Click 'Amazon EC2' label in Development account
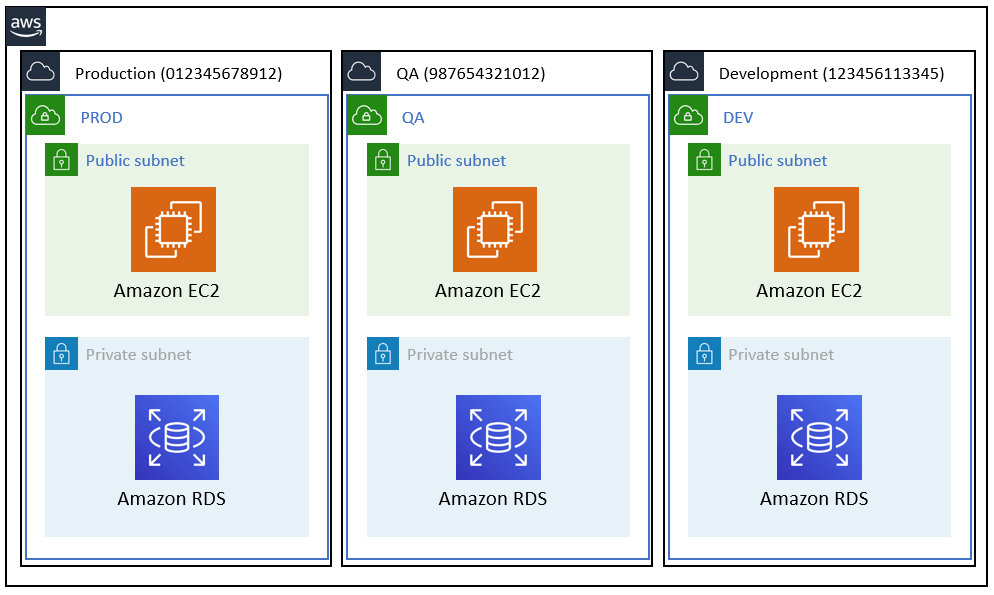The image size is (994, 595). coord(810,291)
